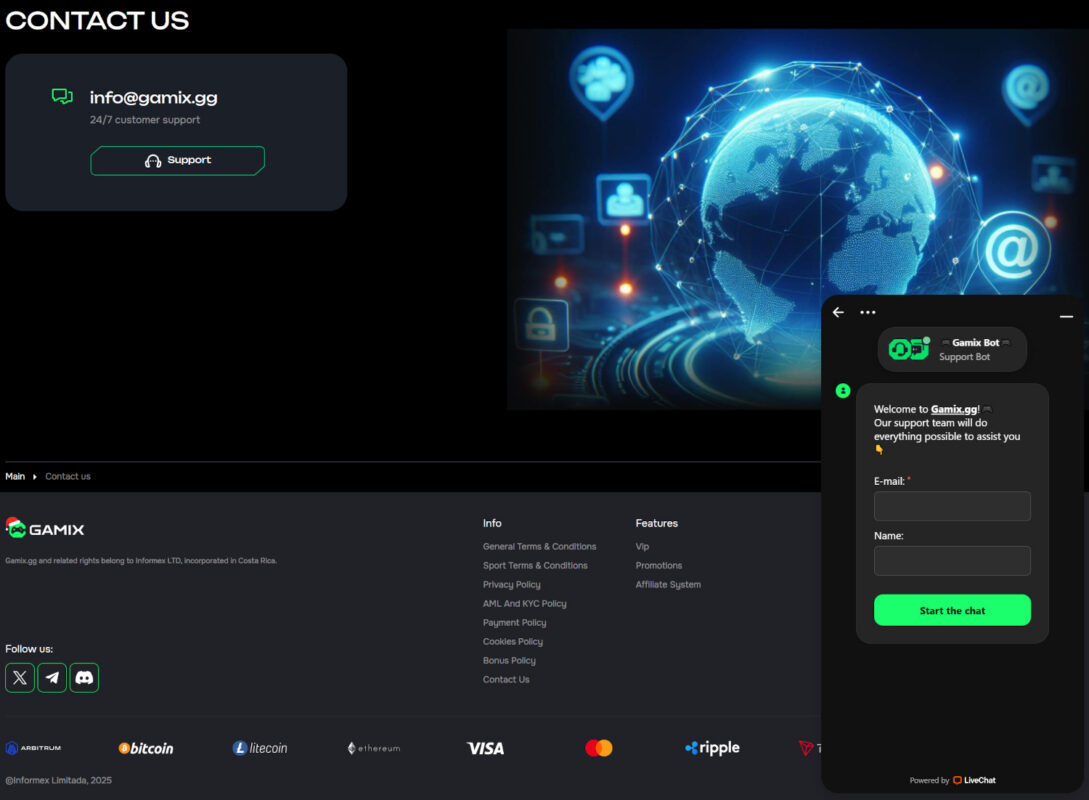Open the Privacy Policy footer link
The width and height of the screenshot is (1089, 800).
pos(511,585)
